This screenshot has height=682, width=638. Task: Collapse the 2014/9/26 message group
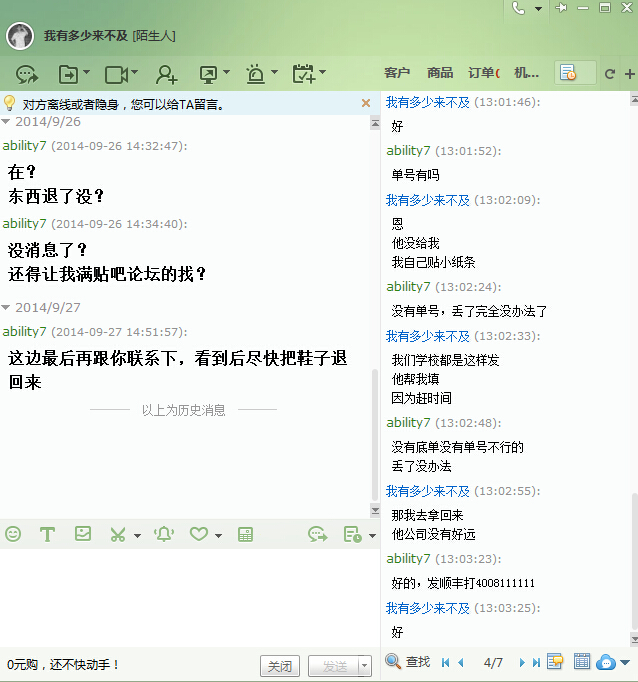pos(6,121)
